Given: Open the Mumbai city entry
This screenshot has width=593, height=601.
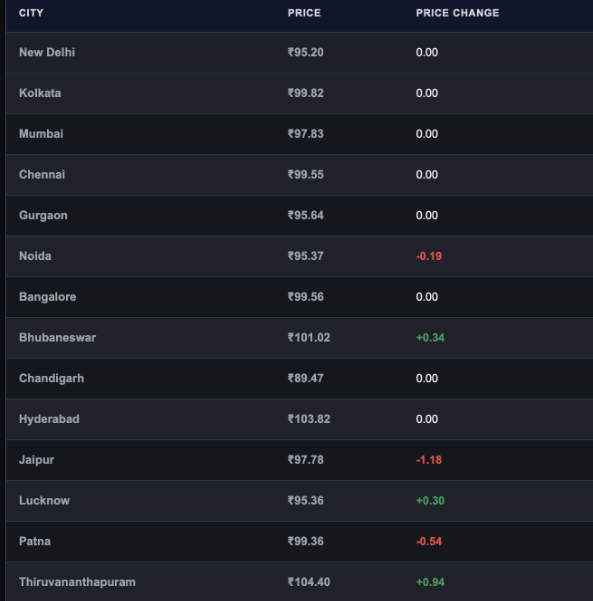Looking at the screenshot, I should pos(41,134).
